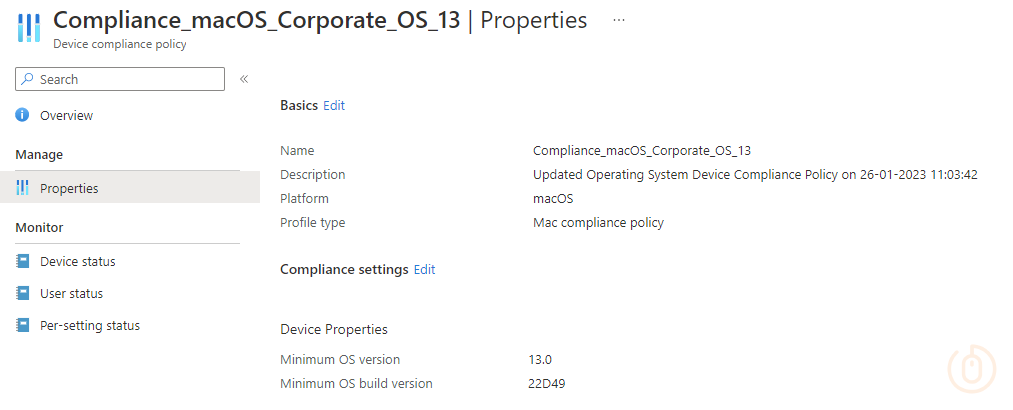
Task: Click the Properties sidebar icon
Action: tap(23, 188)
